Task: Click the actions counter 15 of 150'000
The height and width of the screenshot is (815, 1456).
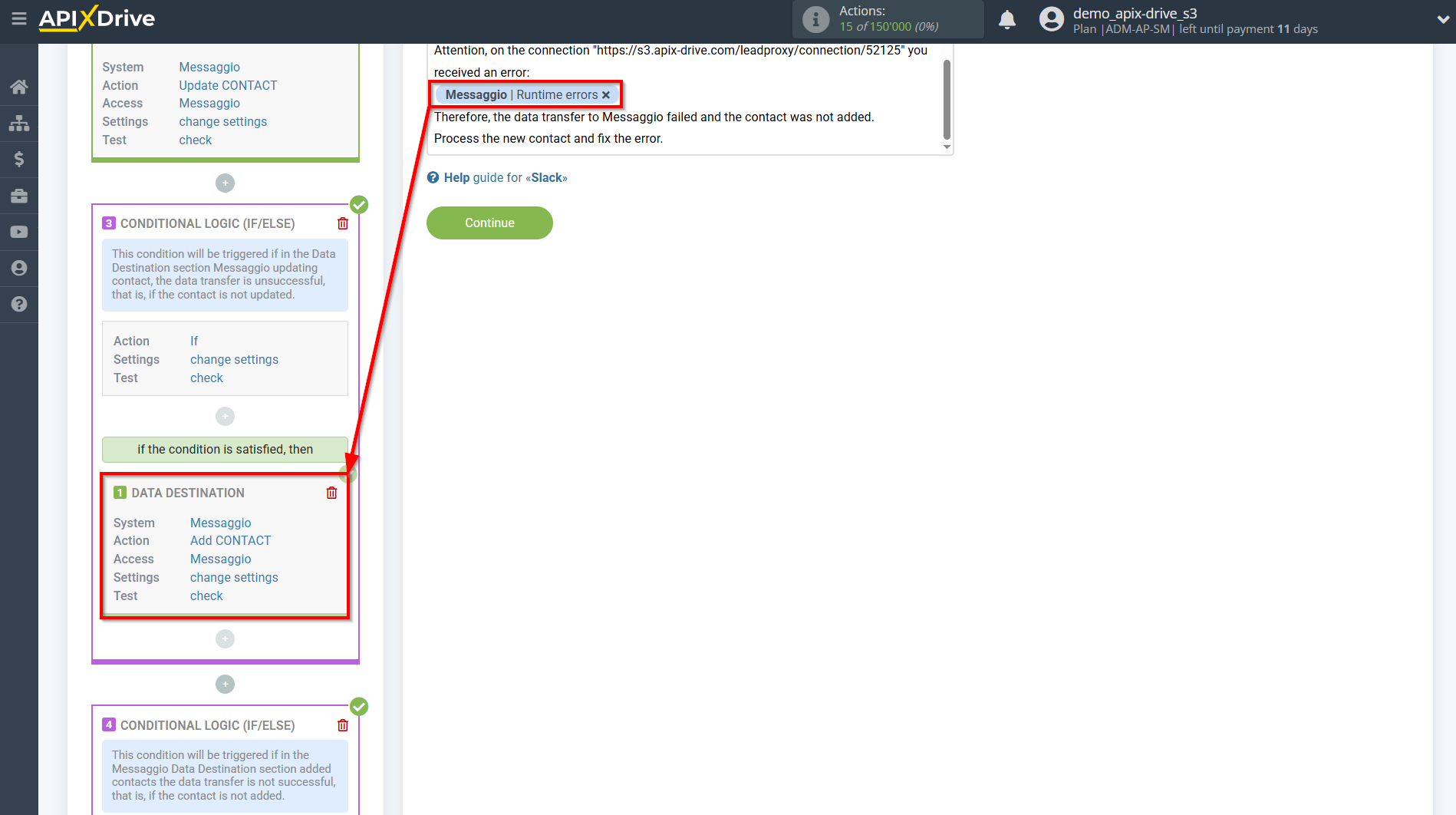Action: [x=888, y=27]
